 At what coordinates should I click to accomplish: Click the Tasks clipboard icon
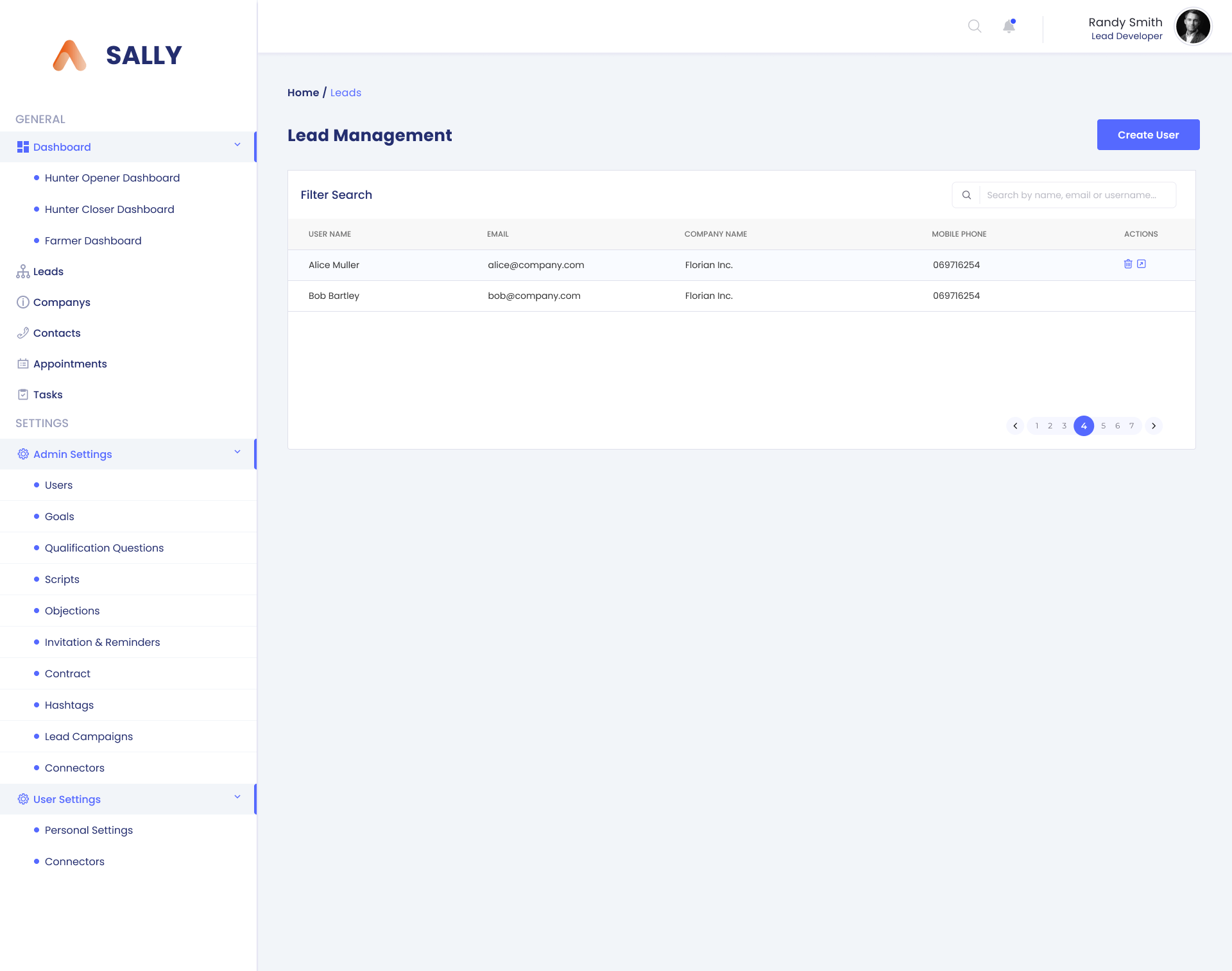(x=23, y=394)
